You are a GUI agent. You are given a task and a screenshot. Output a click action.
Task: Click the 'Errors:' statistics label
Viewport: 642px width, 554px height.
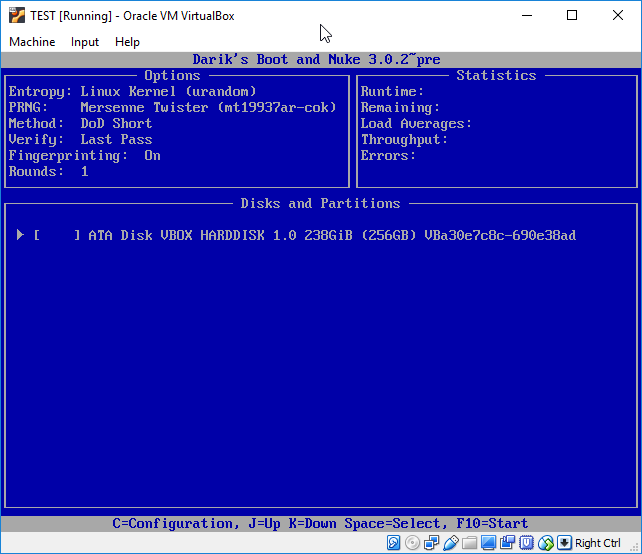pyautogui.click(x=388, y=156)
